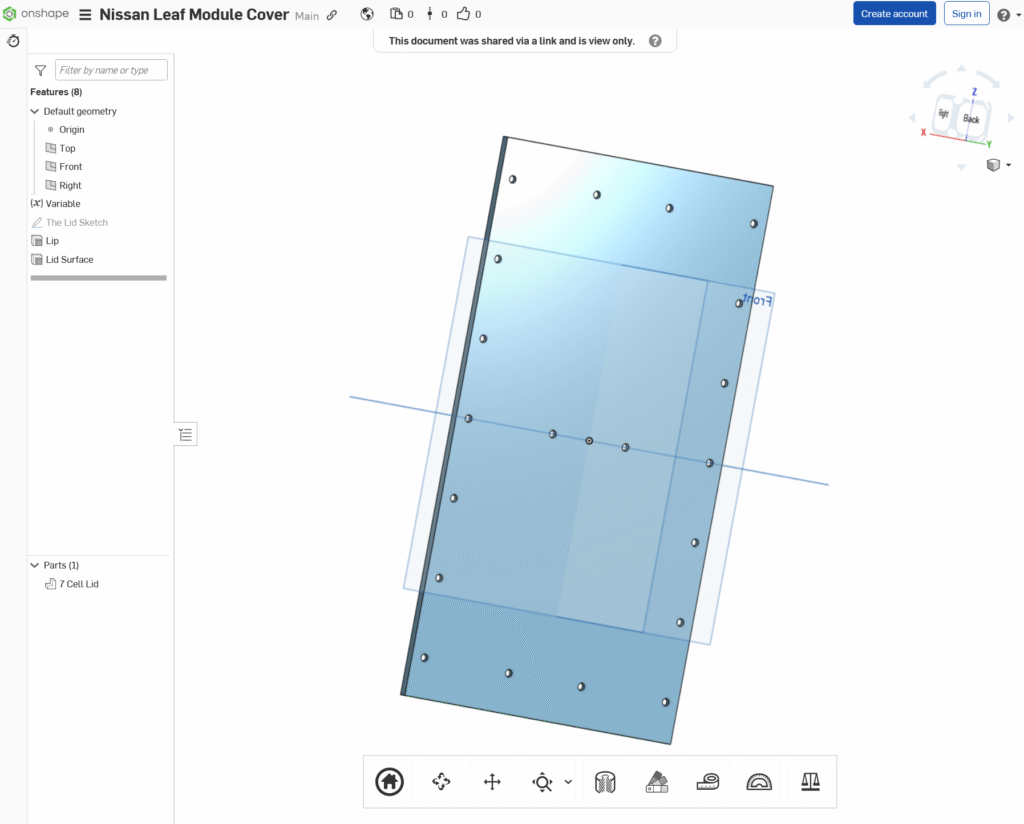The height and width of the screenshot is (824, 1024).
Task: Open the Section view tool
Action: pos(605,782)
